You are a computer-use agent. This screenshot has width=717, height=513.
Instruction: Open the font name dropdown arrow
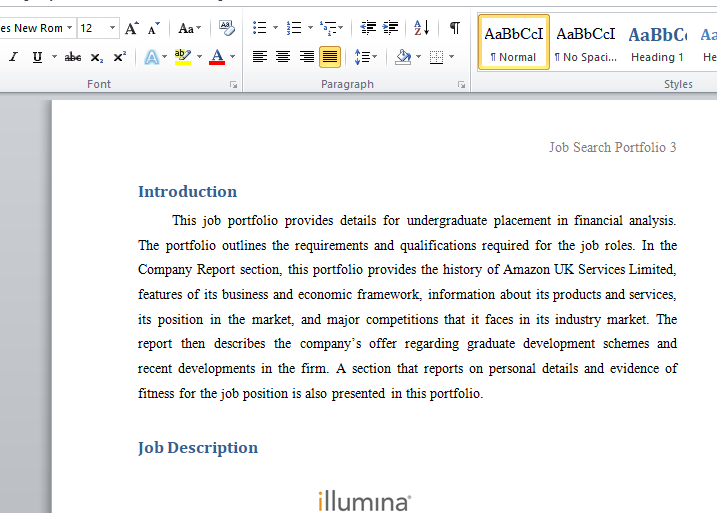click(70, 28)
